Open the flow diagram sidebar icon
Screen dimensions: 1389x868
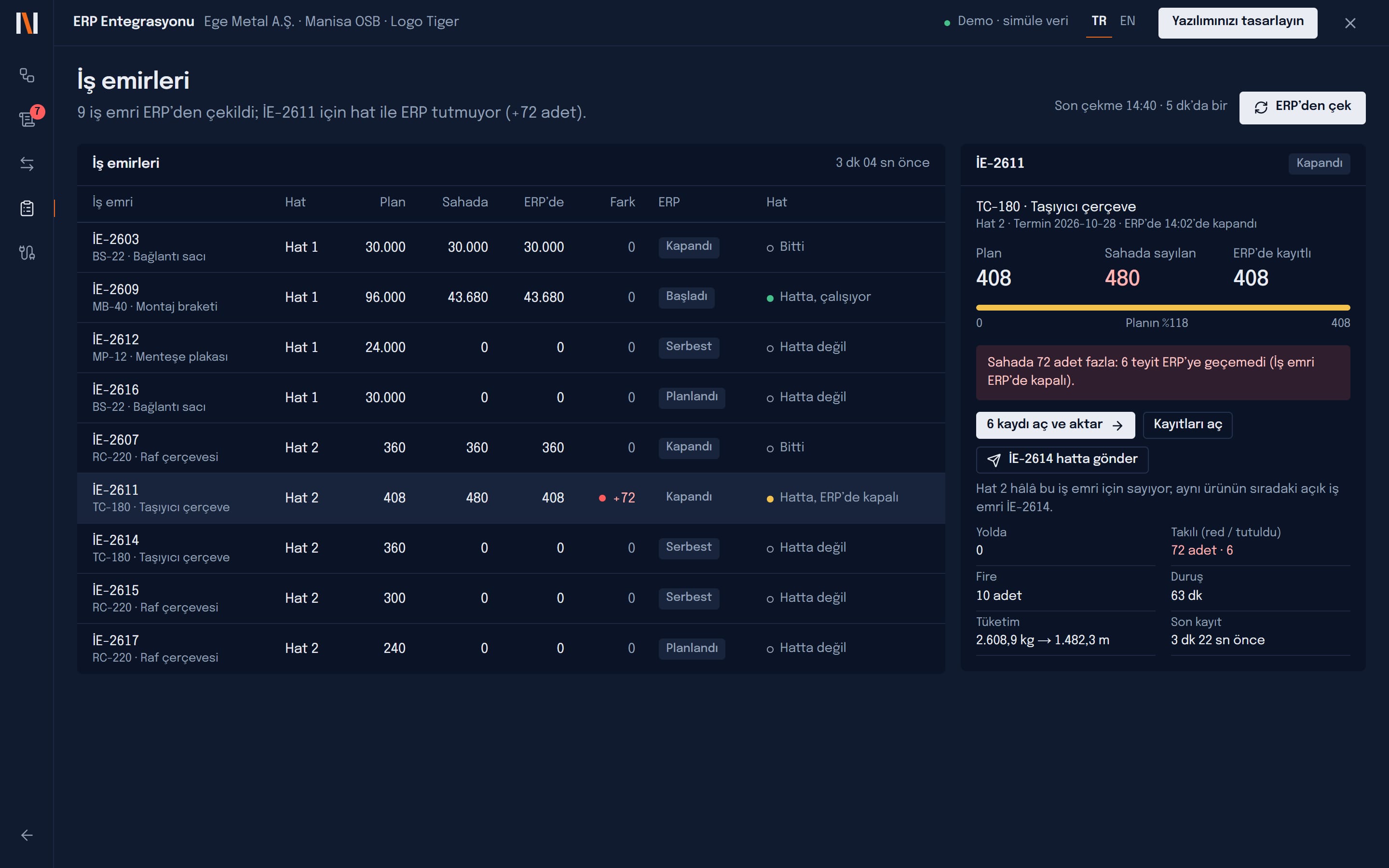point(27,75)
